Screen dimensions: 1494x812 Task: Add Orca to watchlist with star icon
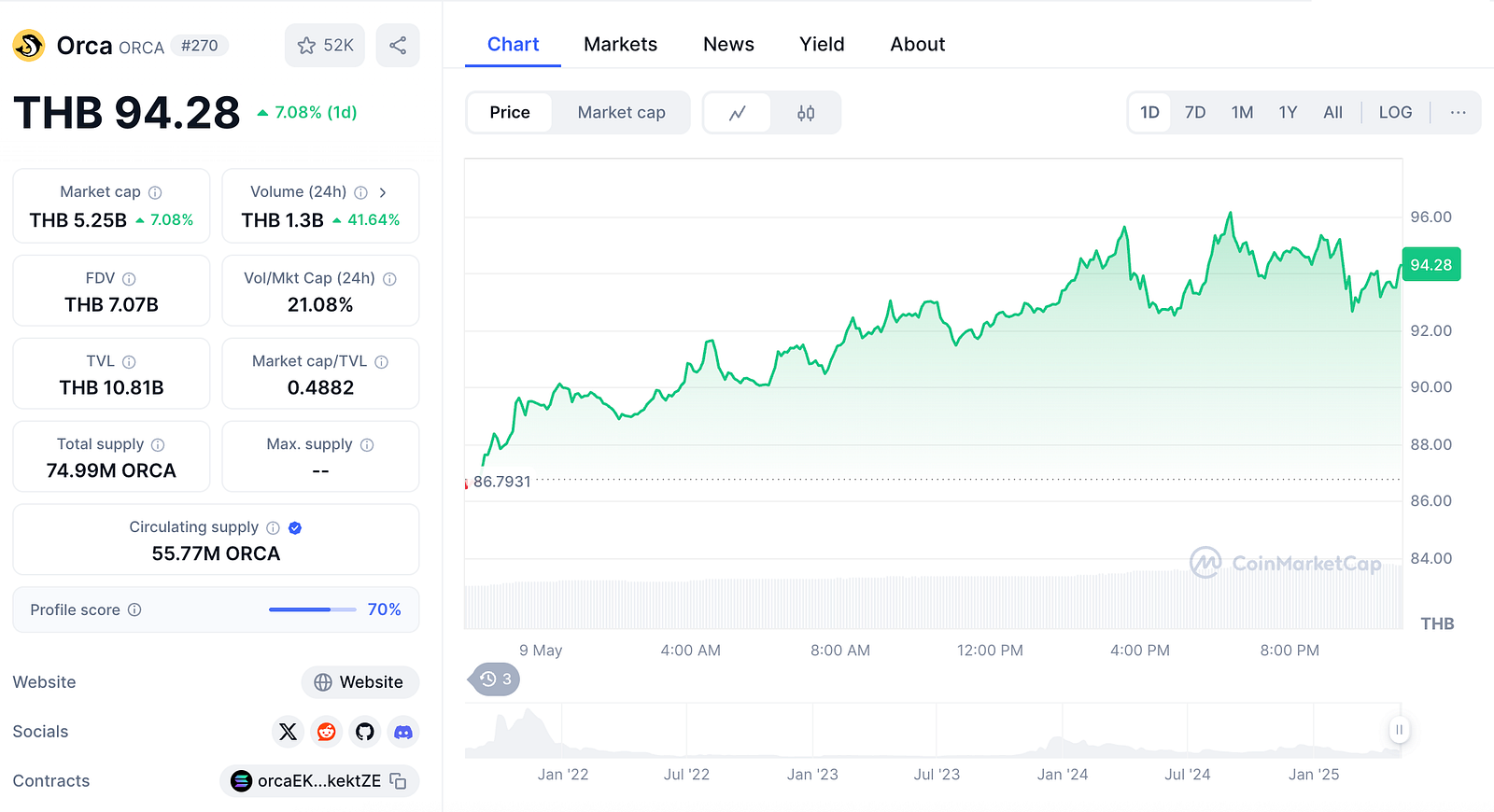(x=324, y=46)
